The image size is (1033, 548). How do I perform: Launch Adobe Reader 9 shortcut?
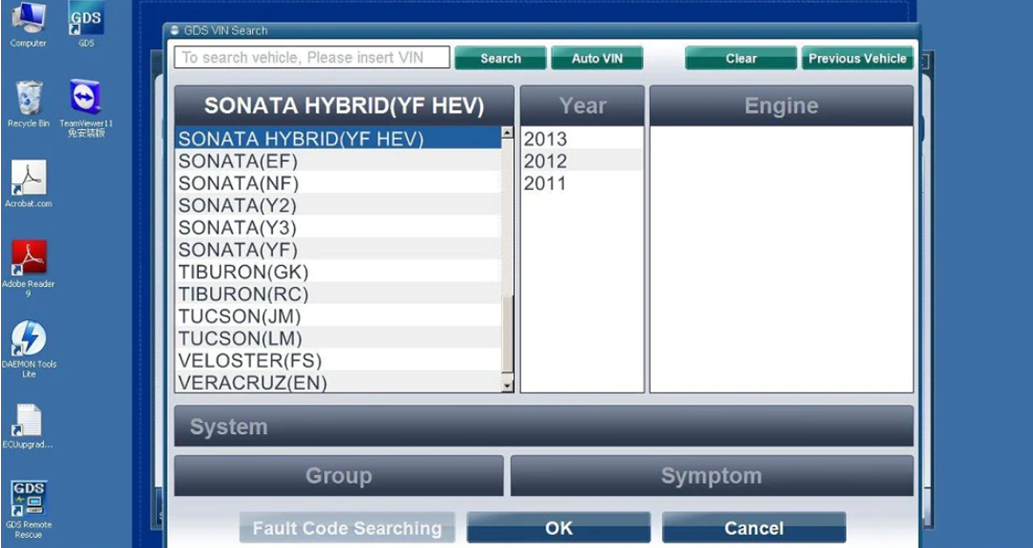[28, 269]
